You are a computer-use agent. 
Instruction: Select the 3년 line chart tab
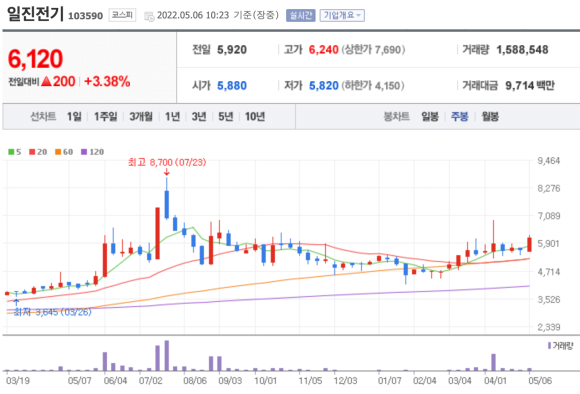click(199, 117)
